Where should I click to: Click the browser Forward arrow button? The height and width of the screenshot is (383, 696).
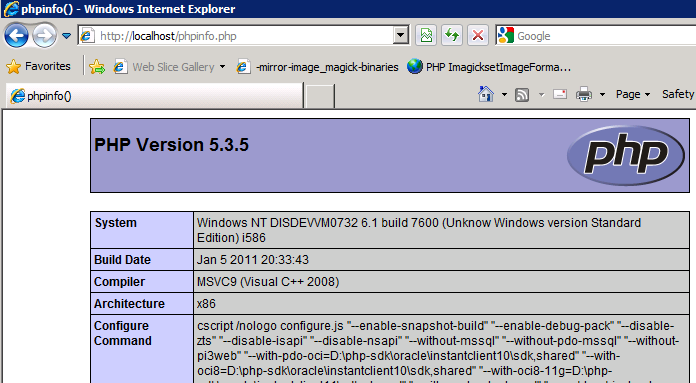pos(44,36)
